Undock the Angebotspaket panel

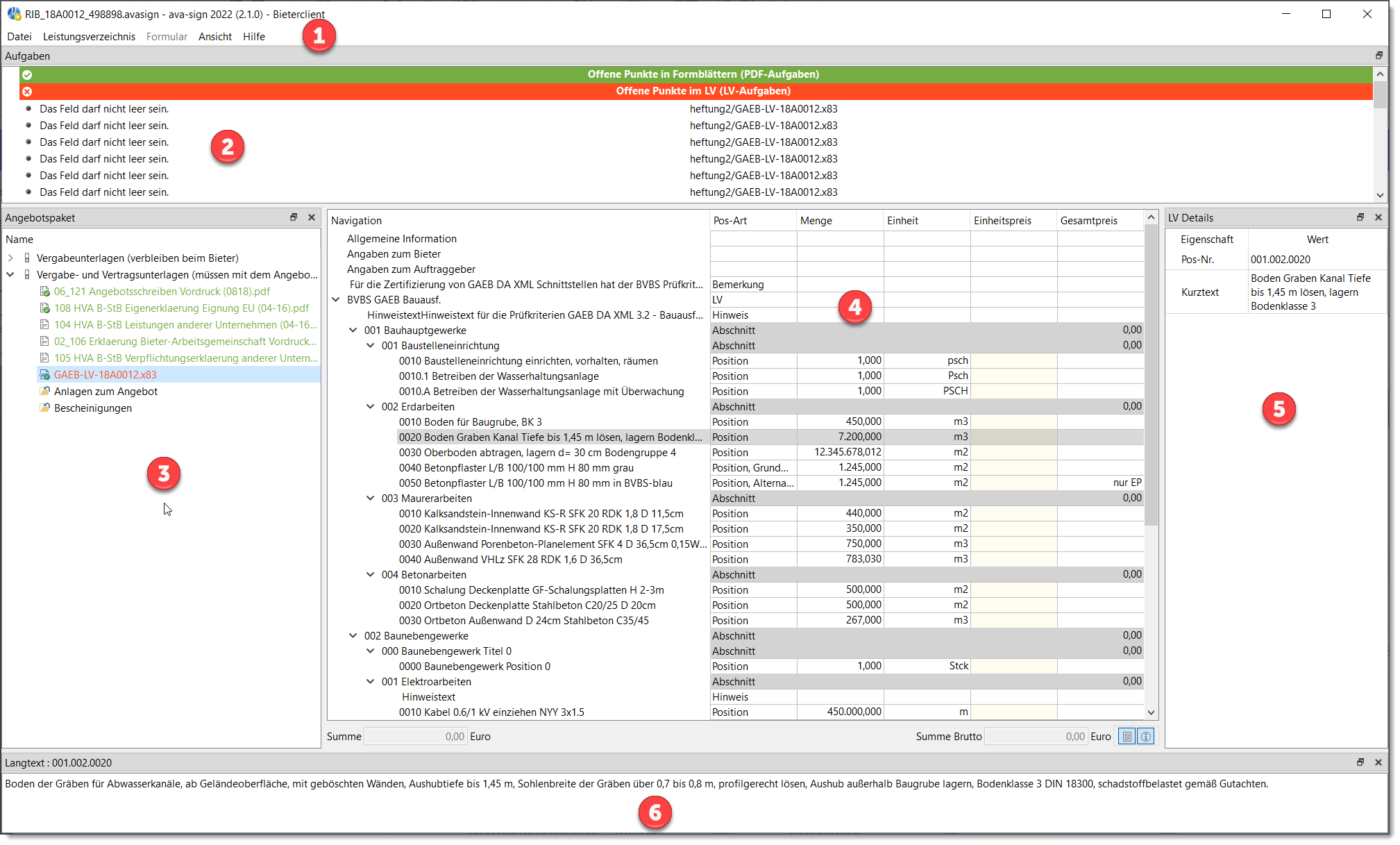point(294,217)
